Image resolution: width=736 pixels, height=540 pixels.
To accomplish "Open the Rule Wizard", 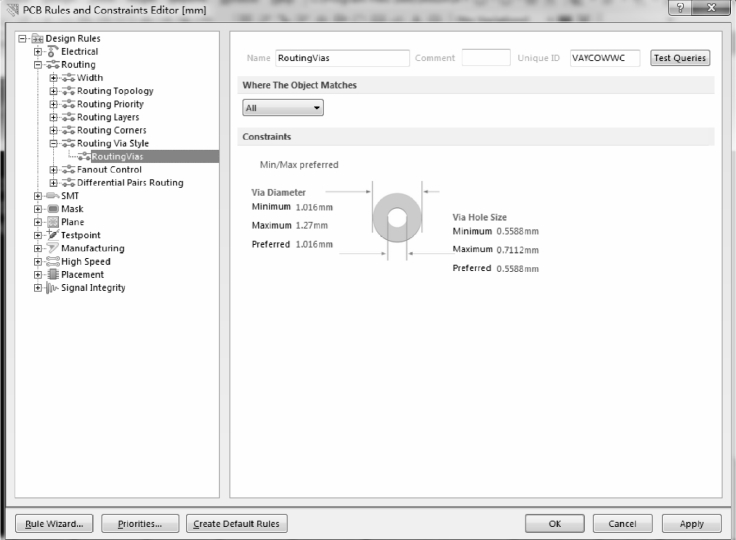I will [54, 524].
